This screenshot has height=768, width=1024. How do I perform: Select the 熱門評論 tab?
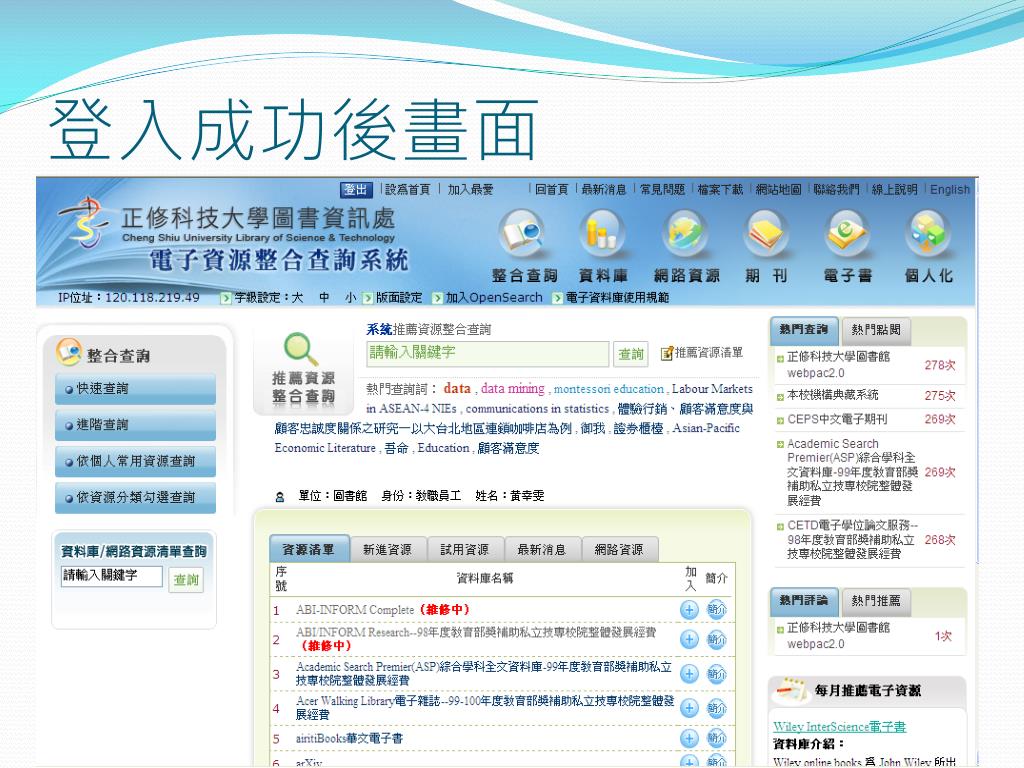[804, 600]
